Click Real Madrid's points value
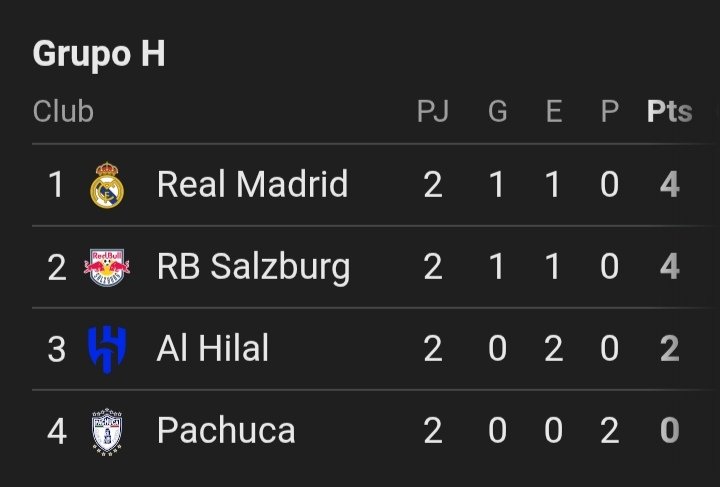 point(669,185)
